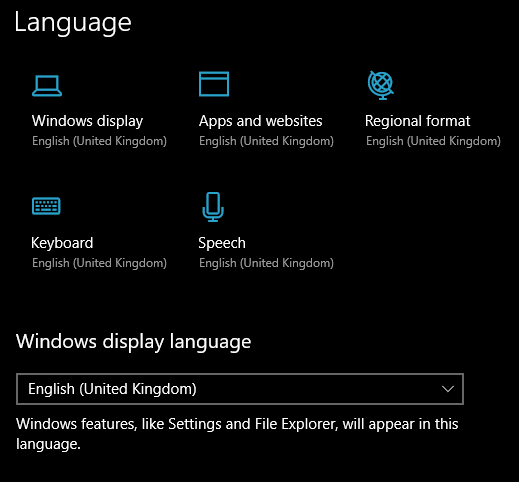
Task: Click English (United Kingdom) under Regional format
Action: pyautogui.click(x=433, y=141)
